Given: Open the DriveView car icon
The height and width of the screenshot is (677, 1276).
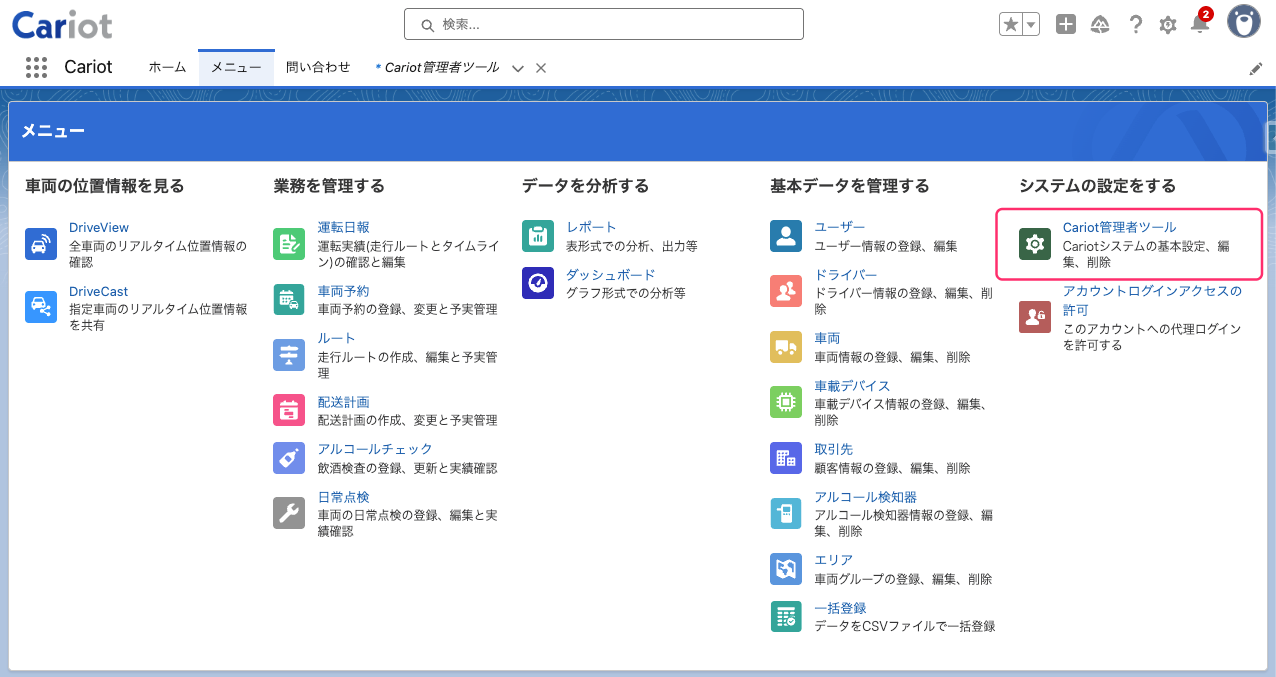Looking at the screenshot, I should [x=41, y=244].
